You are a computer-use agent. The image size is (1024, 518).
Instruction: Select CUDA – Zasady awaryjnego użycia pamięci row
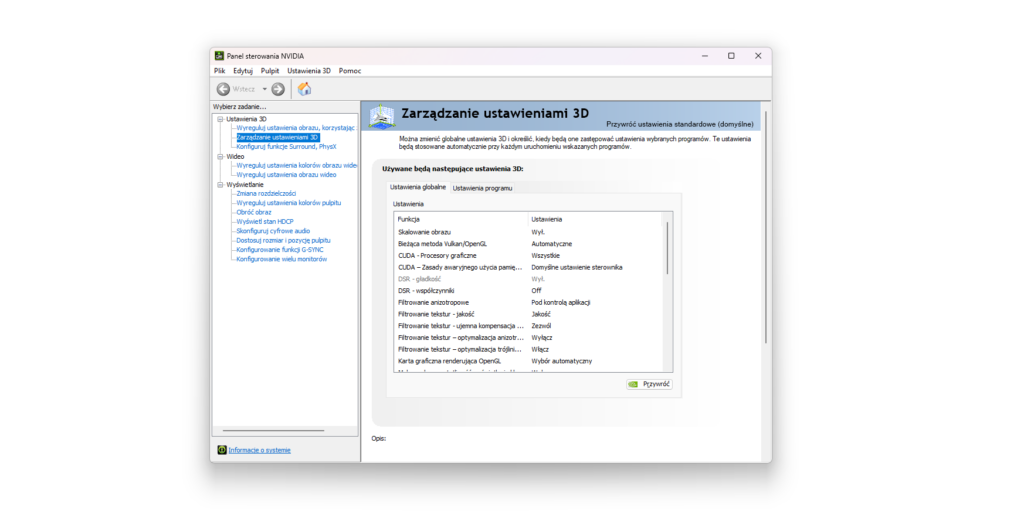coord(530,267)
